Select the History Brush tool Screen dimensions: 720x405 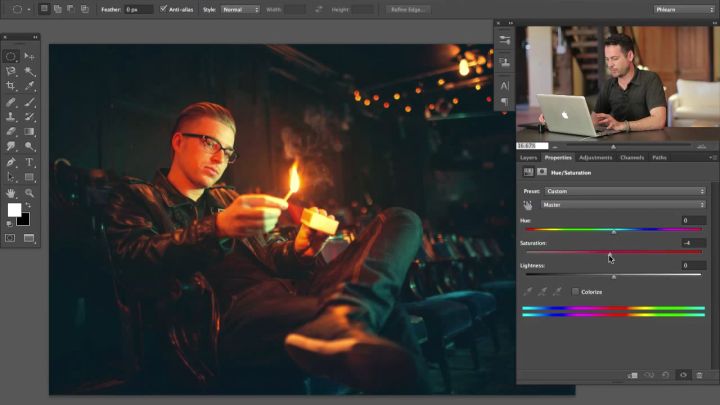[29, 117]
